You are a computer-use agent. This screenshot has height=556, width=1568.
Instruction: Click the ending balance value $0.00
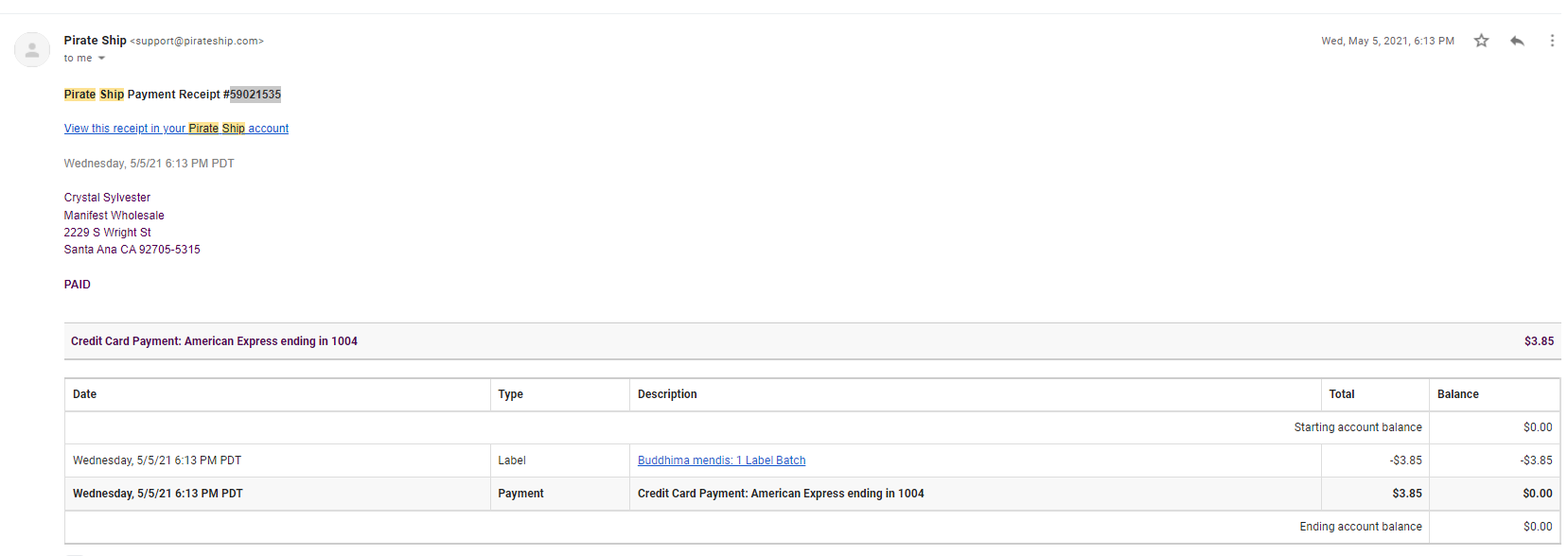[x=1538, y=527]
